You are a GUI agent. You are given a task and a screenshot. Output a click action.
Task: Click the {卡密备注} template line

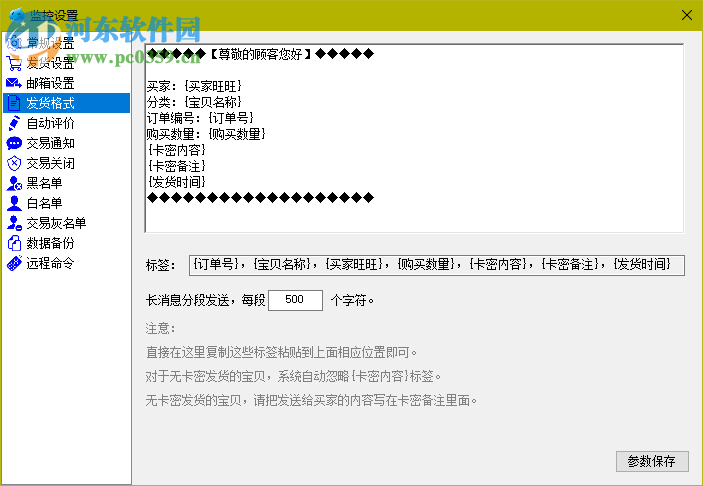click(x=177, y=166)
